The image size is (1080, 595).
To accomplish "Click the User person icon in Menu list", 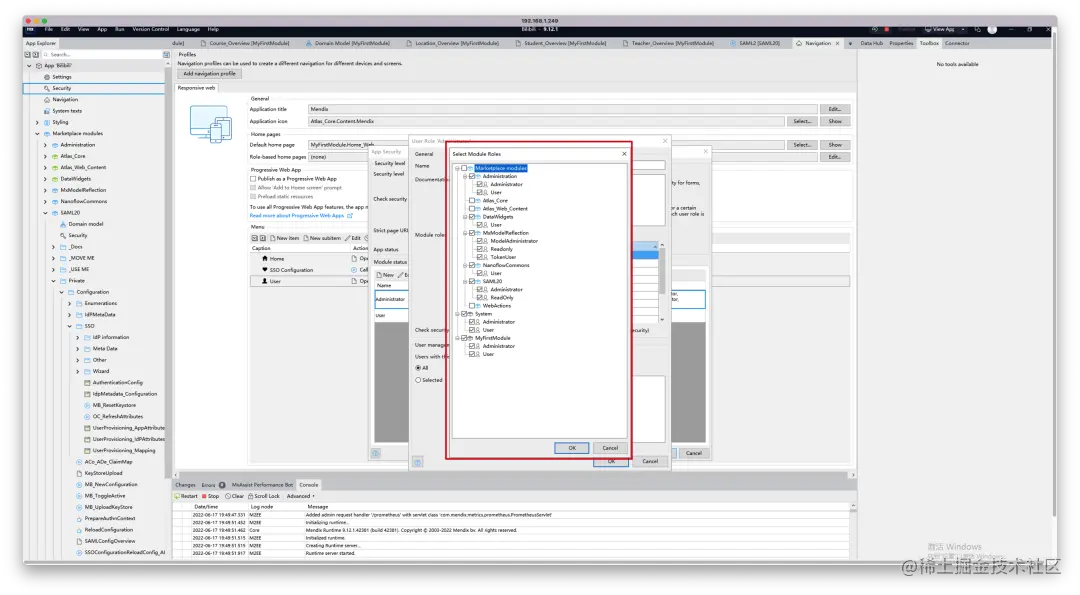I will pyautogui.click(x=264, y=281).
